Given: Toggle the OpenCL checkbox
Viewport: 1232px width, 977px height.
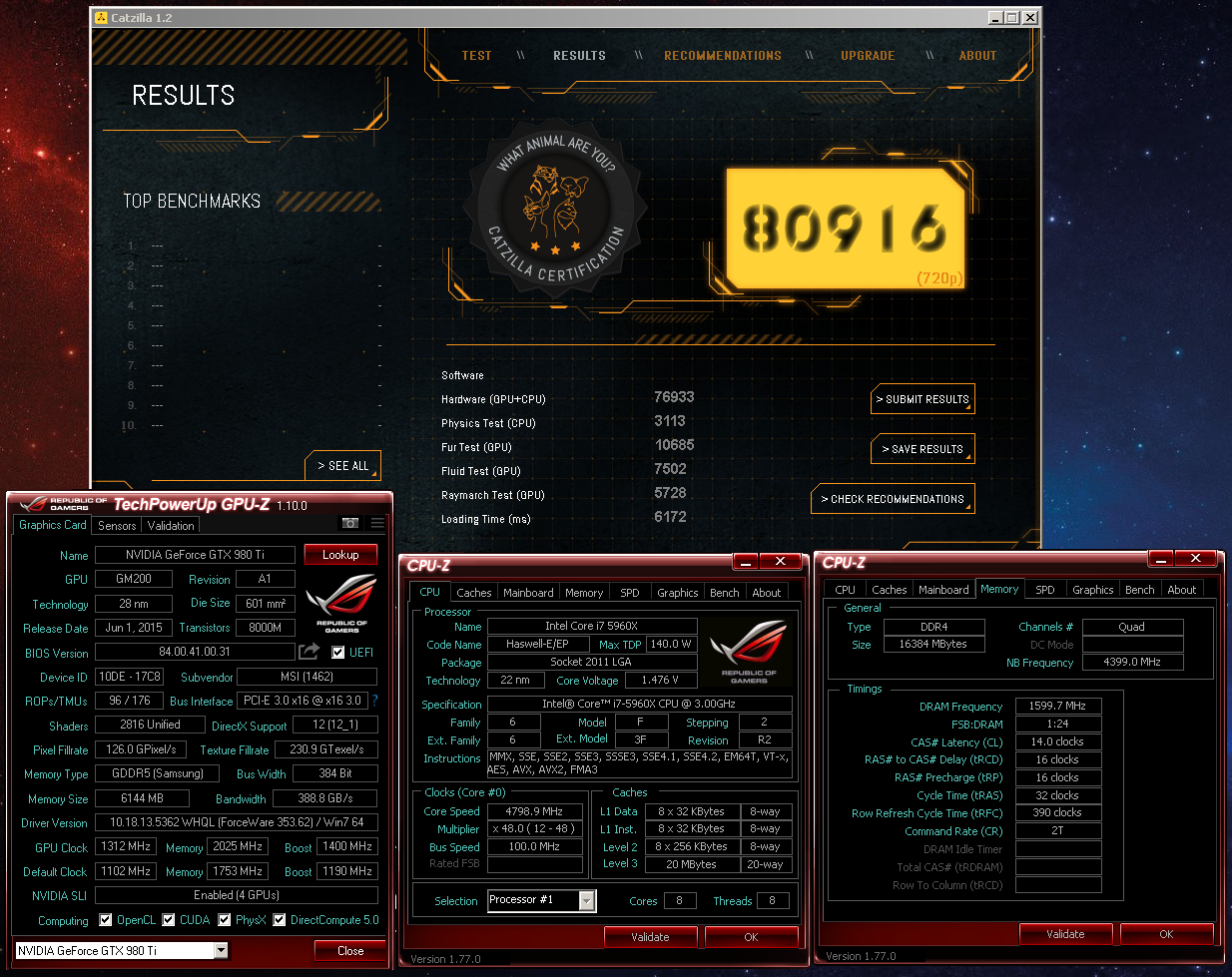Looking at the screenshot, I should coord(106,920).
